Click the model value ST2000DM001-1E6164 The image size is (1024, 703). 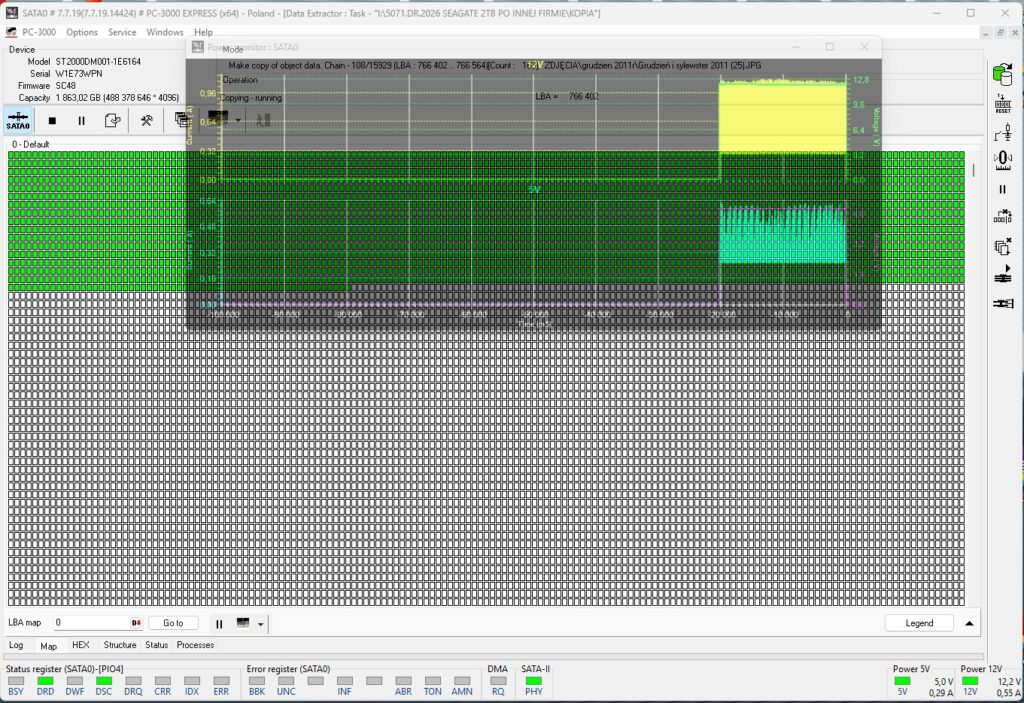(x=98, y=61)
